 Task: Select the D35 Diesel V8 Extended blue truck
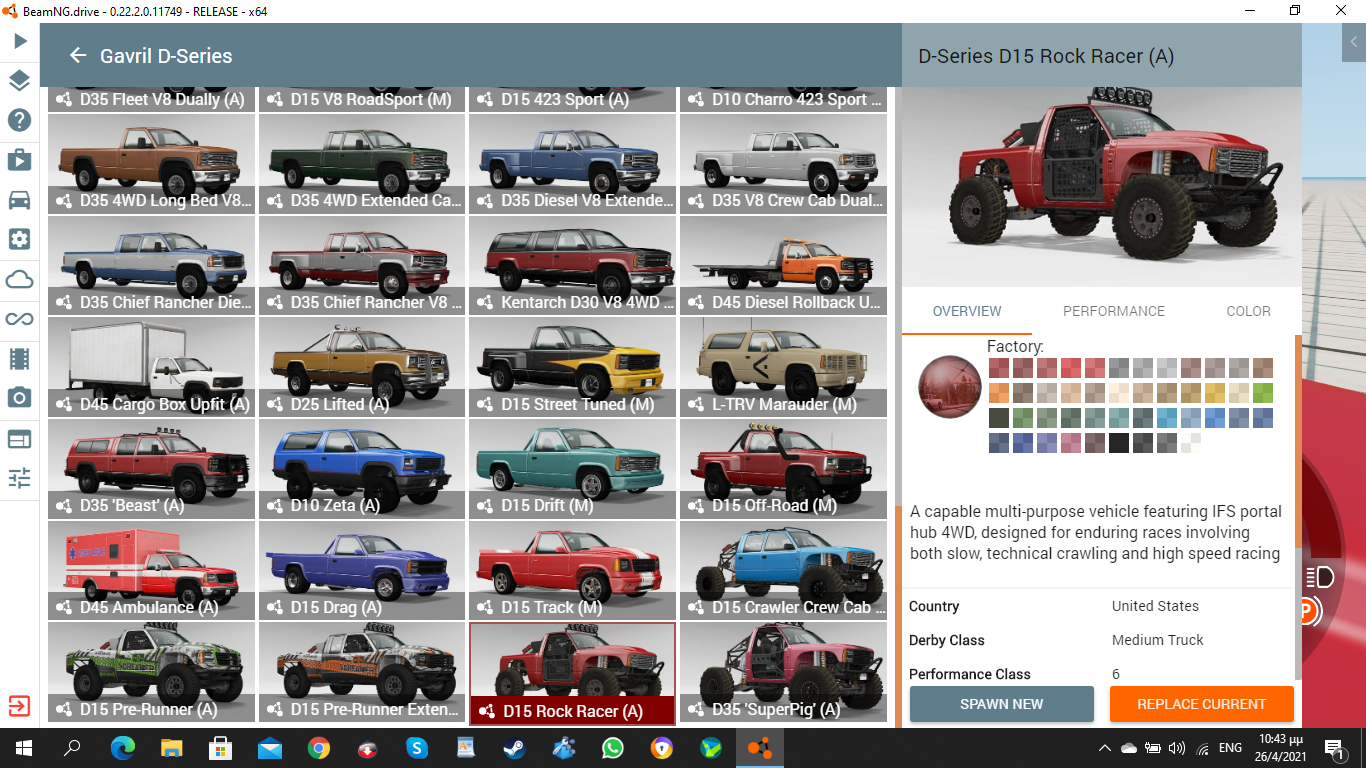click(x=573, y=163)
